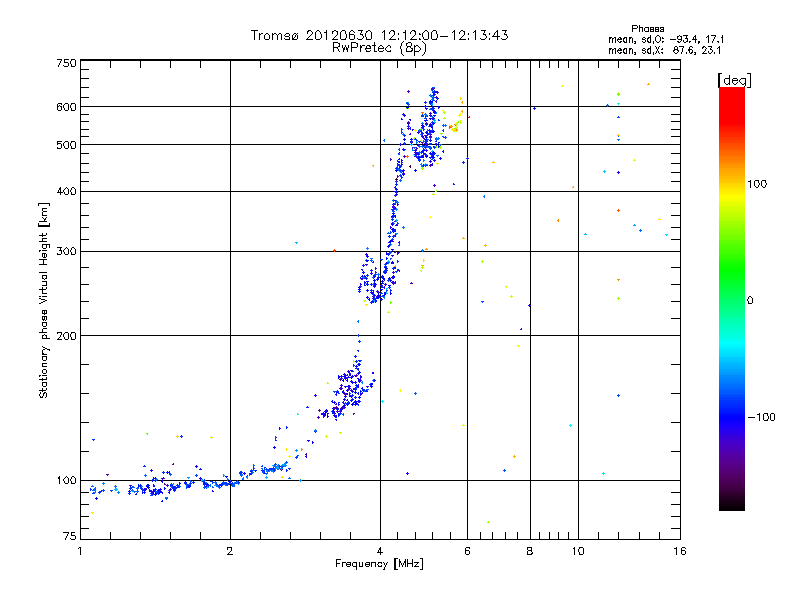Click the 'RwPretec (8p)' subtitle
The height and width of the screenshot is (600, 800).
(x=379, y=48)
